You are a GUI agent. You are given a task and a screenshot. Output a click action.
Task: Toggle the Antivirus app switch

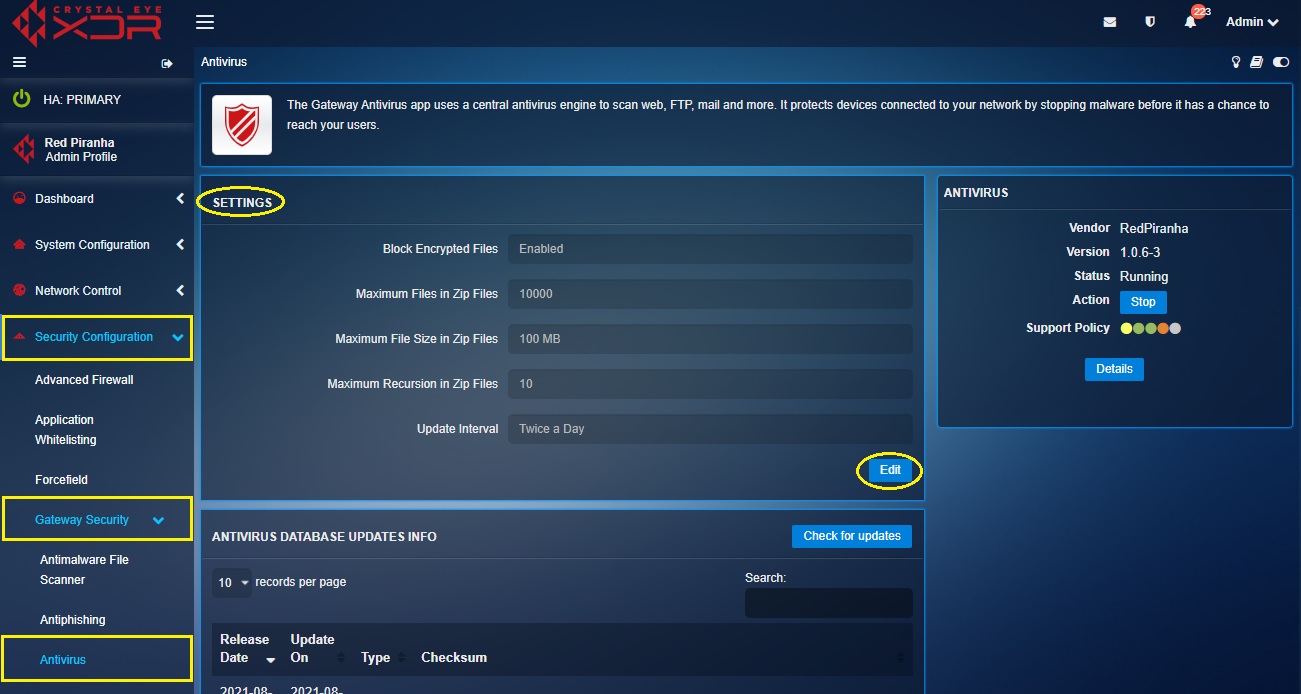pos(1281,62)
